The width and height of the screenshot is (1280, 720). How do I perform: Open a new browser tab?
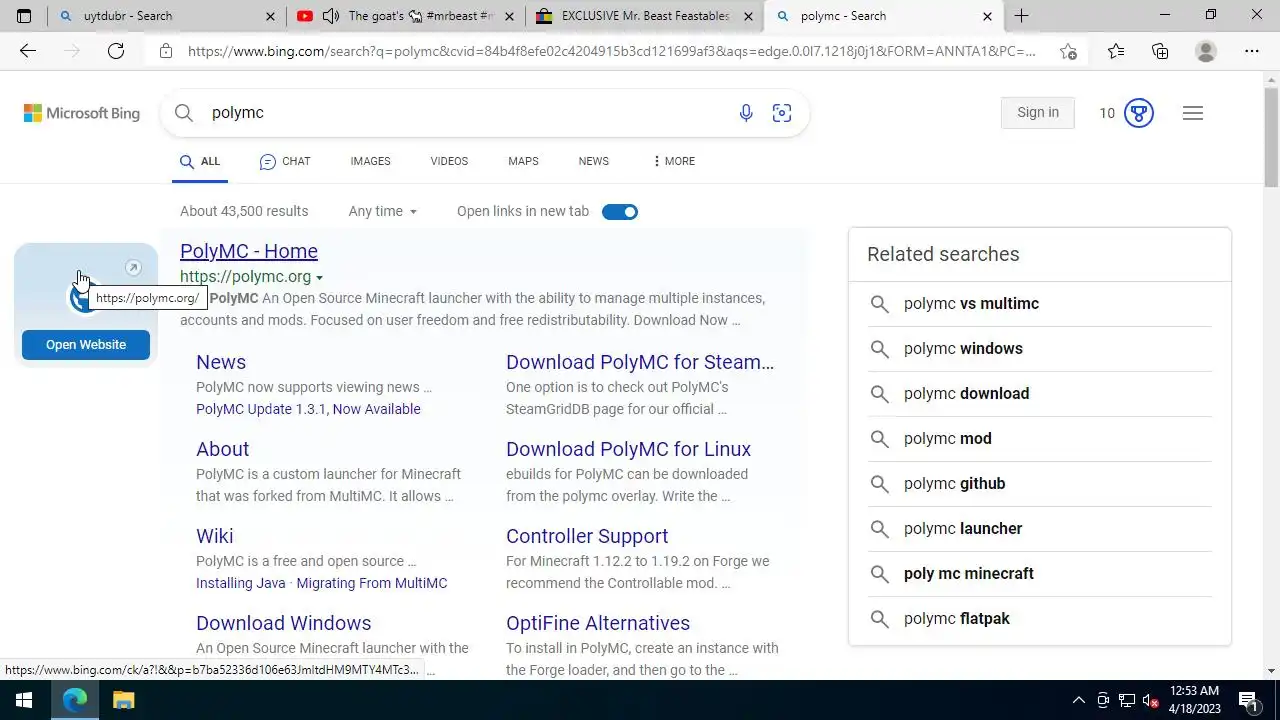coord(1021,16)
